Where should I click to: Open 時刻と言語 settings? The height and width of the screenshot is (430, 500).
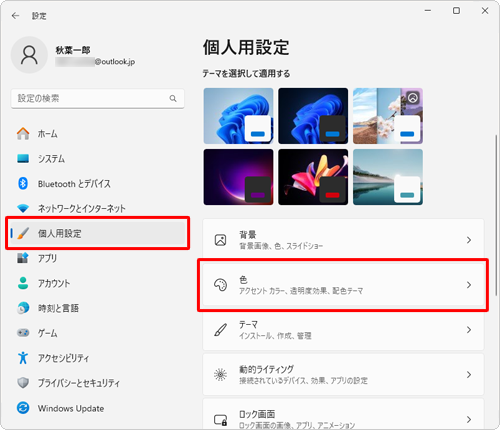tap(97, 308)
